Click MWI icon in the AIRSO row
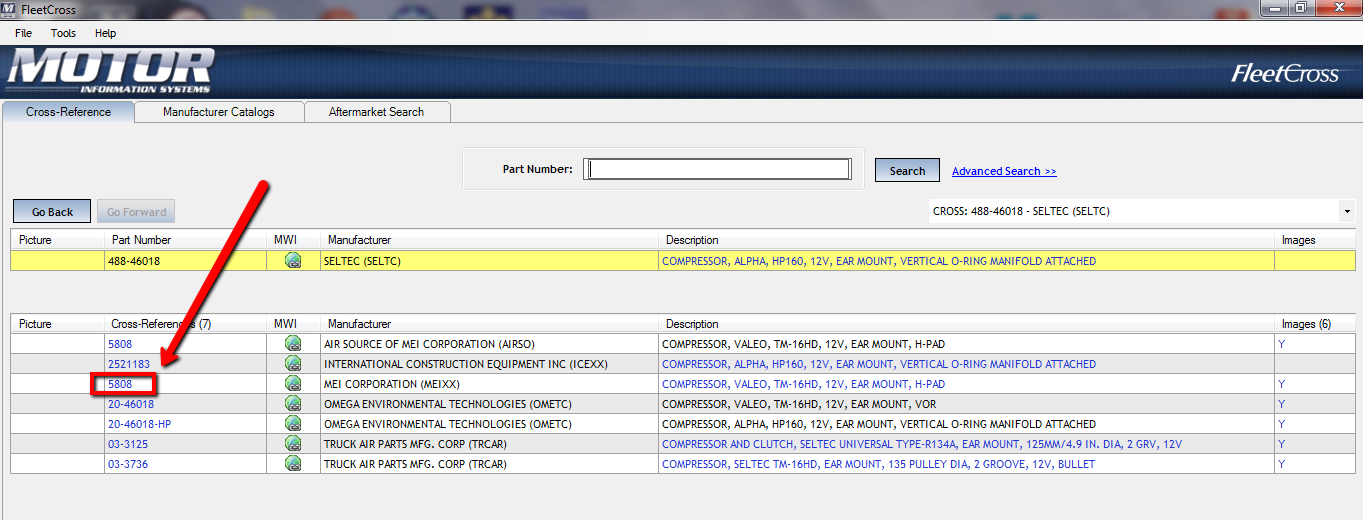The width and height of the screenshot is (1363, 520). (293, 344)
